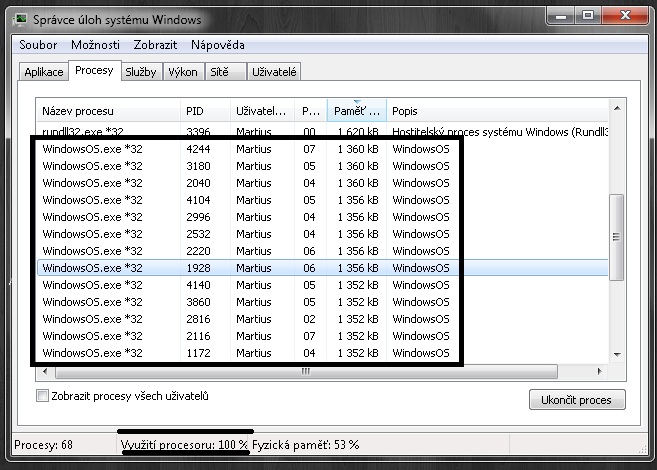The height and width of the screenshot is (470, 657).
Task: Select WindowsOS.exe process with PID 2996
Action: pyautogui.click(x=323, y=217)
